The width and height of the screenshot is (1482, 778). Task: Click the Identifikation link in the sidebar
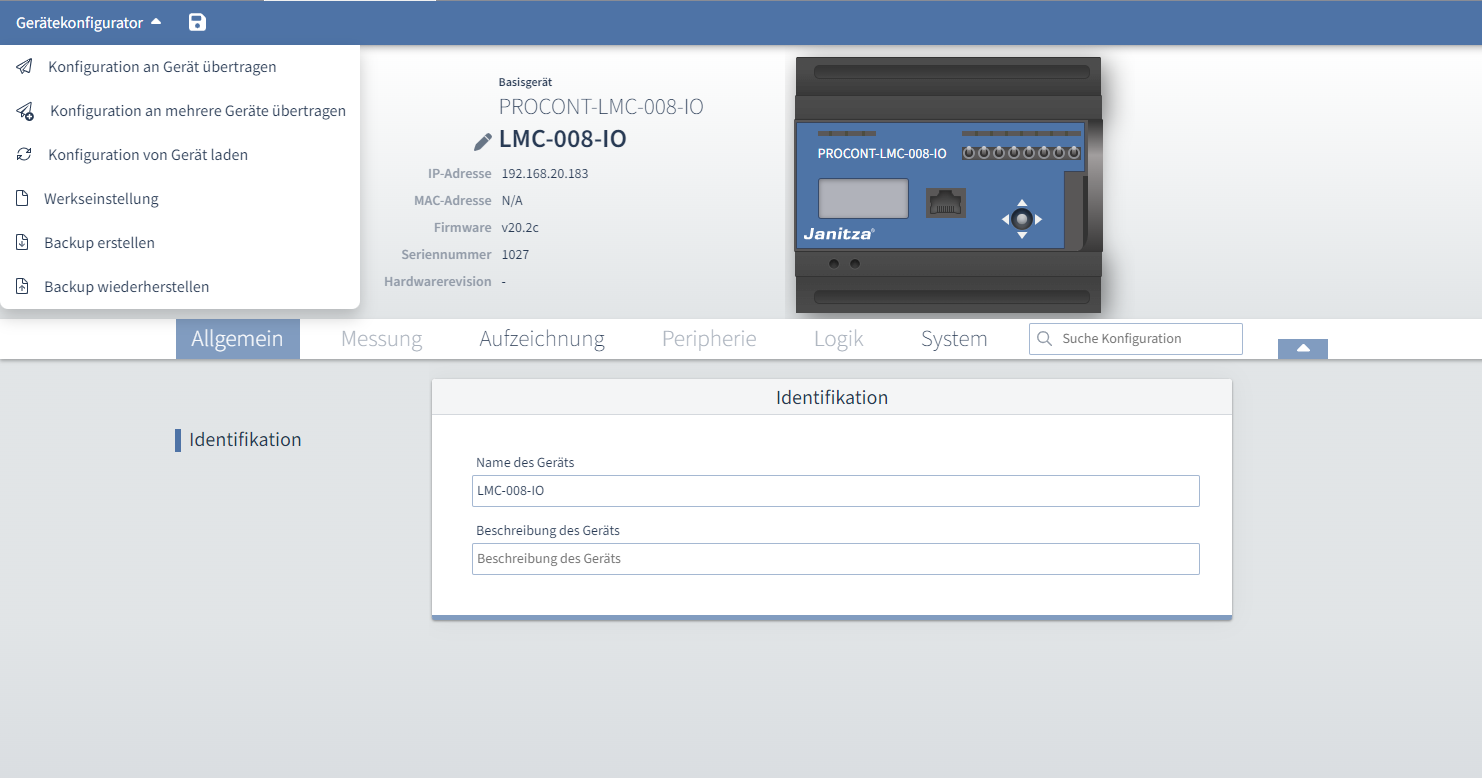246,439
